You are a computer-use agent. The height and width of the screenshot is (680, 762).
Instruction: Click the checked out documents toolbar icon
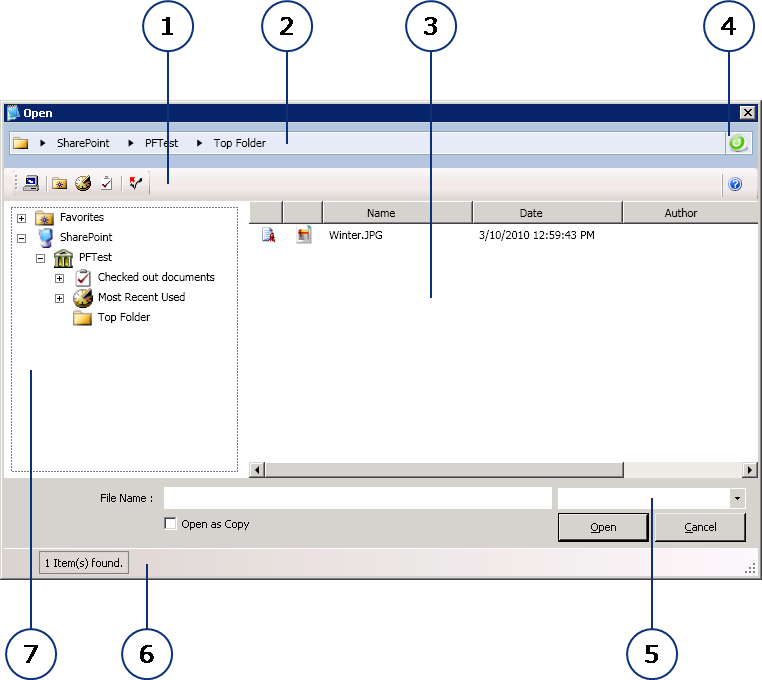[106, 183]
